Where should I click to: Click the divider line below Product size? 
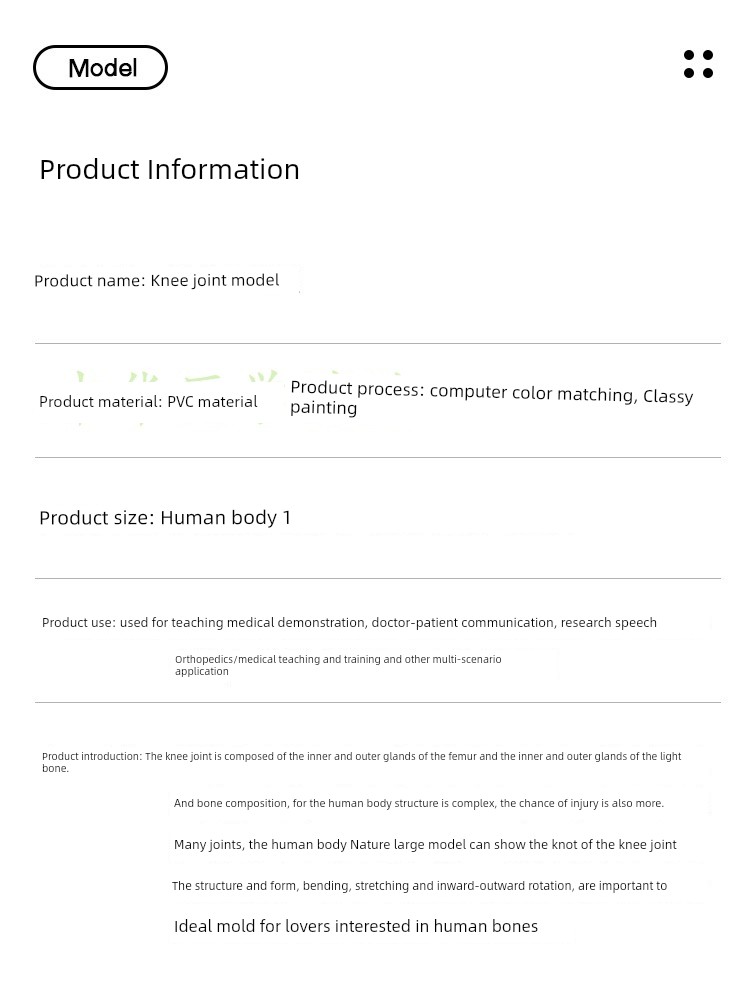[378, 579]
